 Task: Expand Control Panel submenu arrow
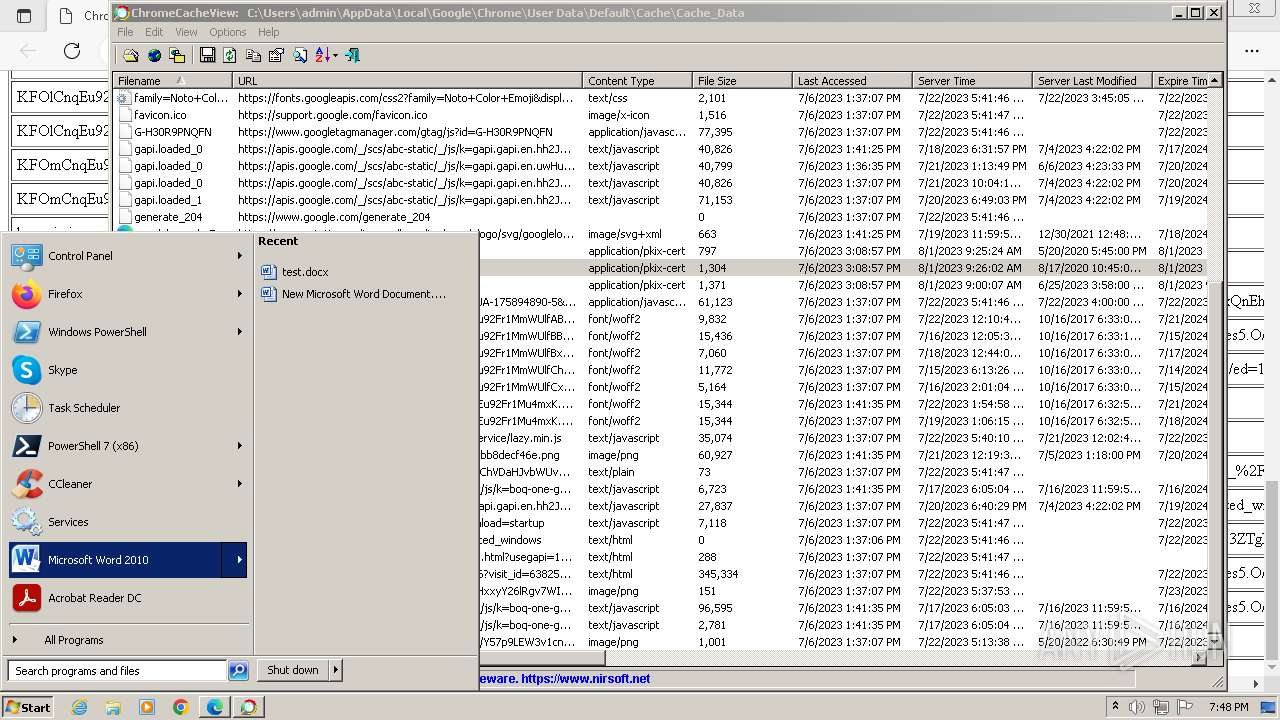pyautogui.click(x=239, y=256)
